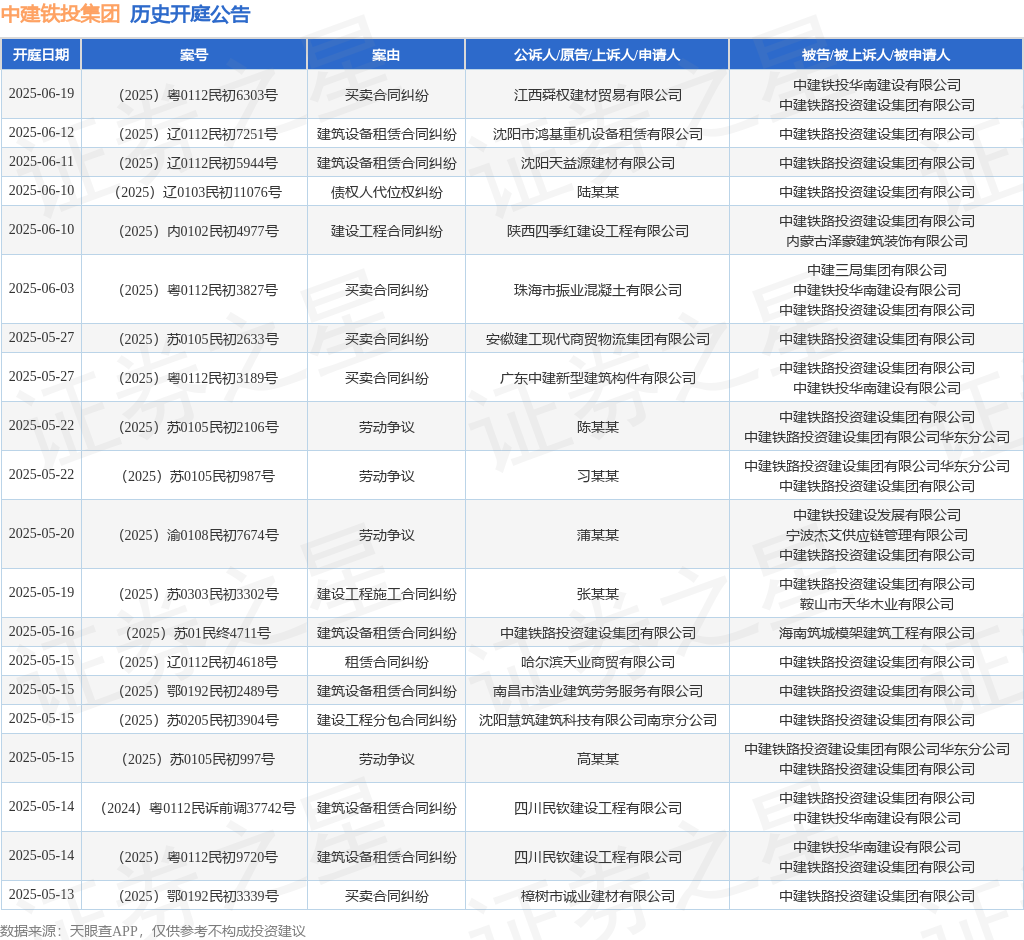
Task: Click plaintiff 高某某
Action: [x=597, y=759]
